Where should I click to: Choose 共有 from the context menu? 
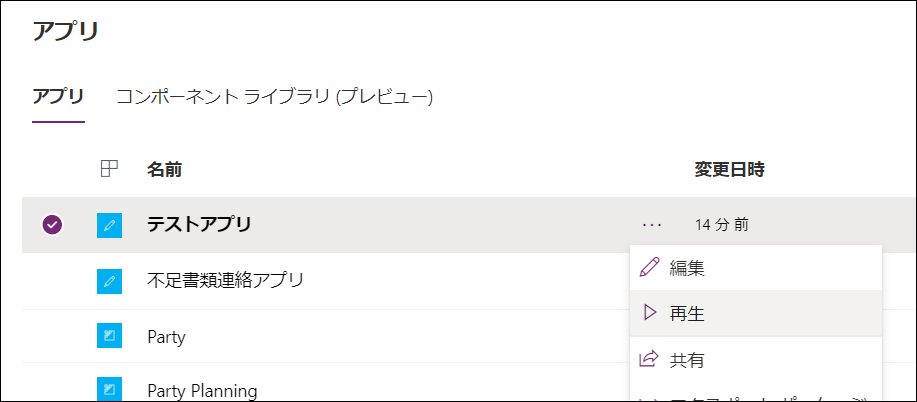pyautogui.click(x=756, y=359)
